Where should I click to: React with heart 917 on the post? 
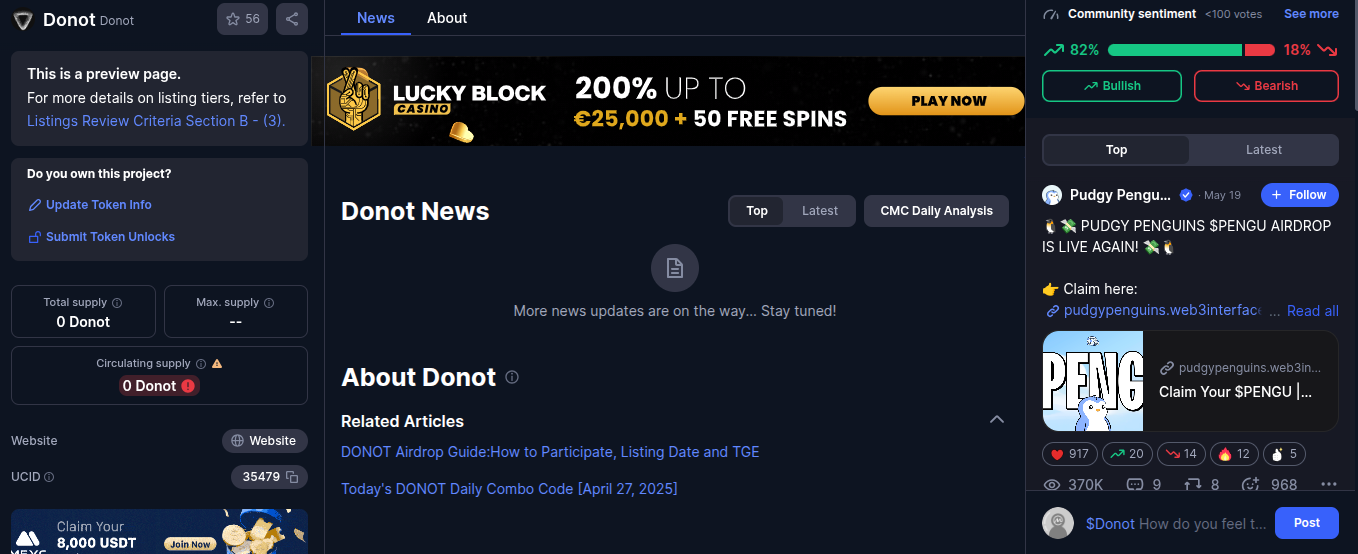click(x=1070, y=454)
